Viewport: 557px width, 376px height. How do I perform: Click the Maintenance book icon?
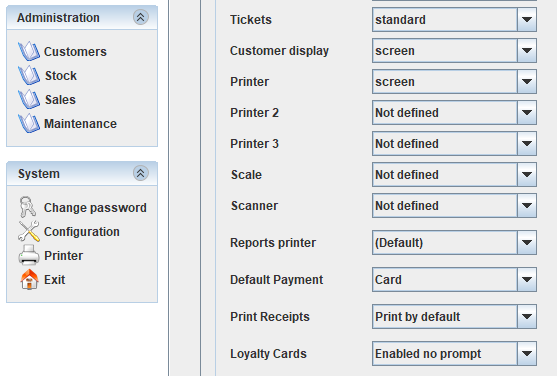(x=29, y=123)
